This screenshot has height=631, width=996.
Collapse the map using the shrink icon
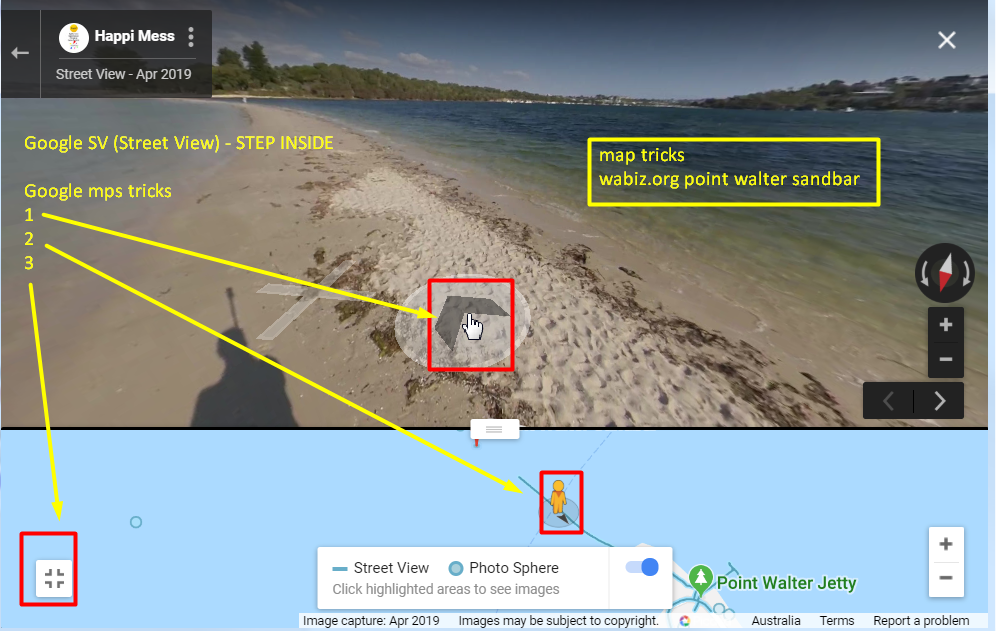pyautogui.click(x=54, y=578)
